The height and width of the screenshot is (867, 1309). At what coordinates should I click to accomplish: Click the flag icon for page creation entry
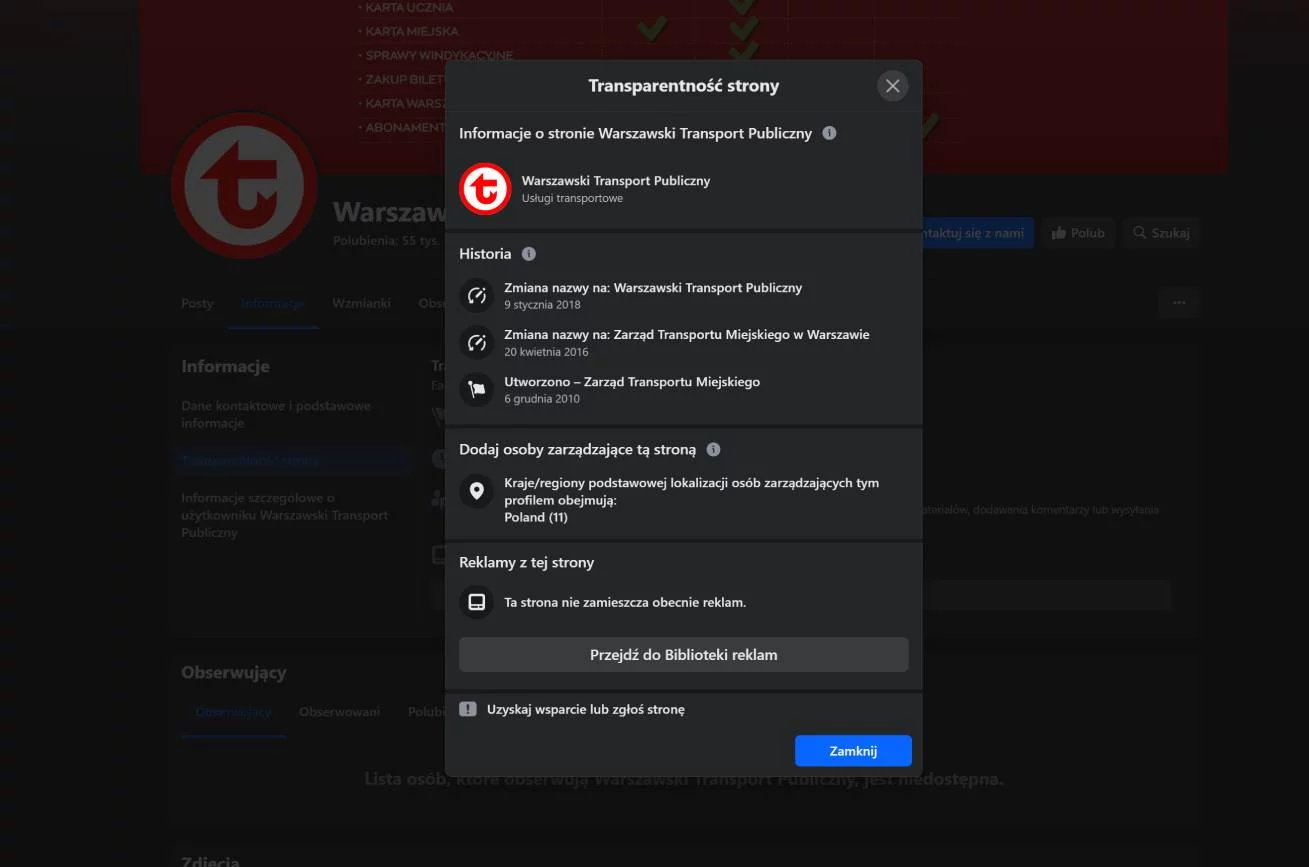tap(477, 389)
